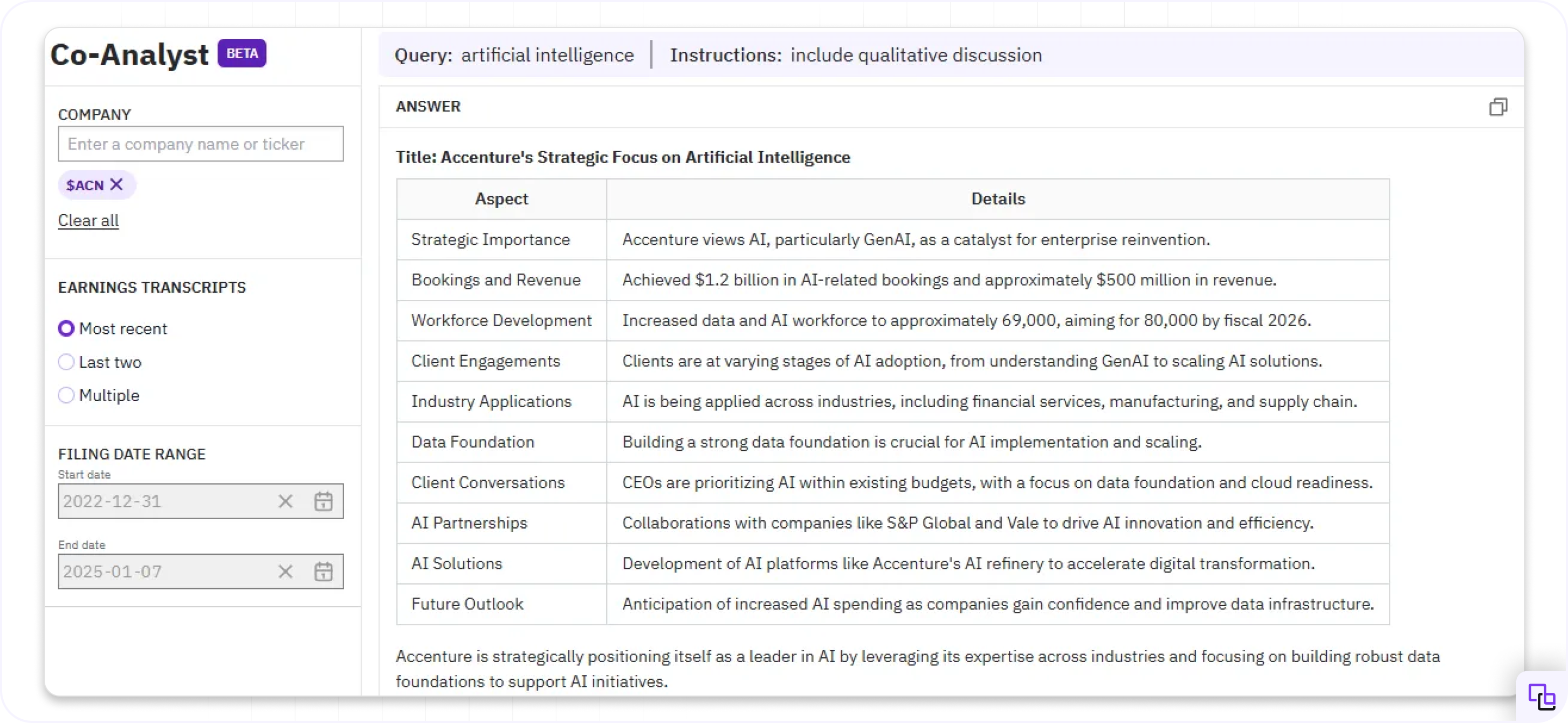Clear the end date field
The height and width of the screenshot is (723, 1568).
coord(285,571)
